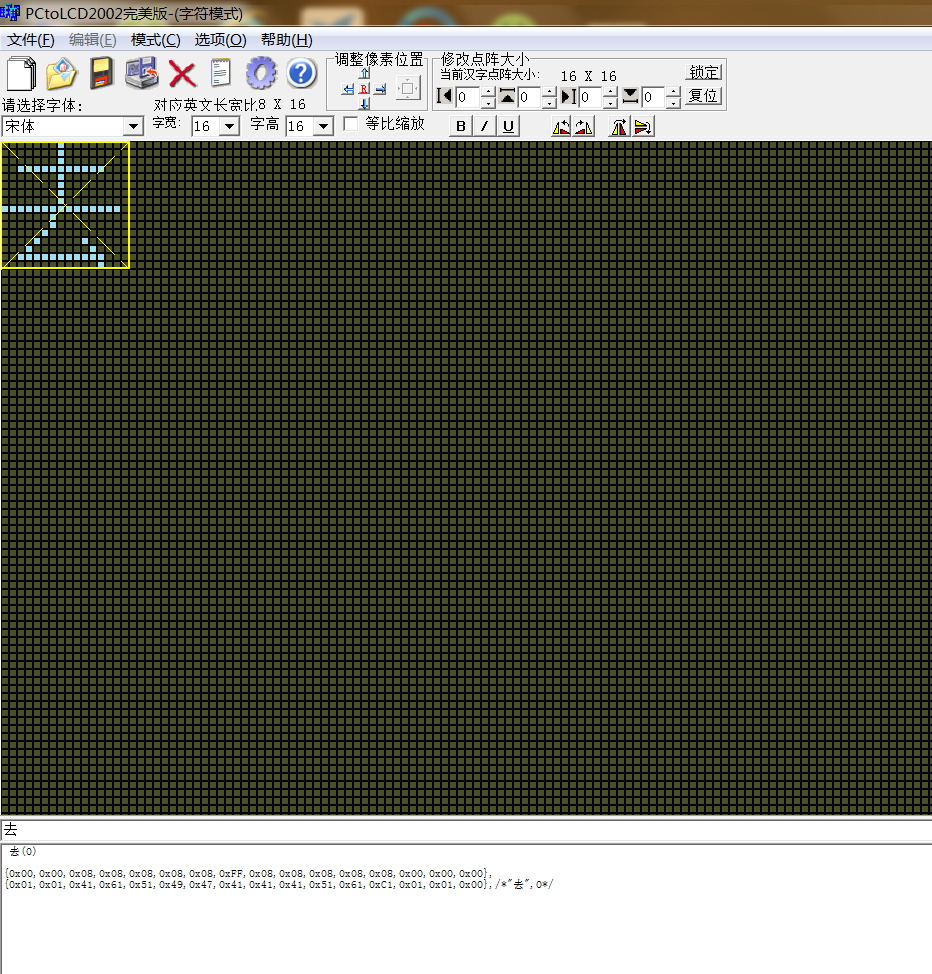
Task: Decrease the left-edge spinner value
Action: 488,102
